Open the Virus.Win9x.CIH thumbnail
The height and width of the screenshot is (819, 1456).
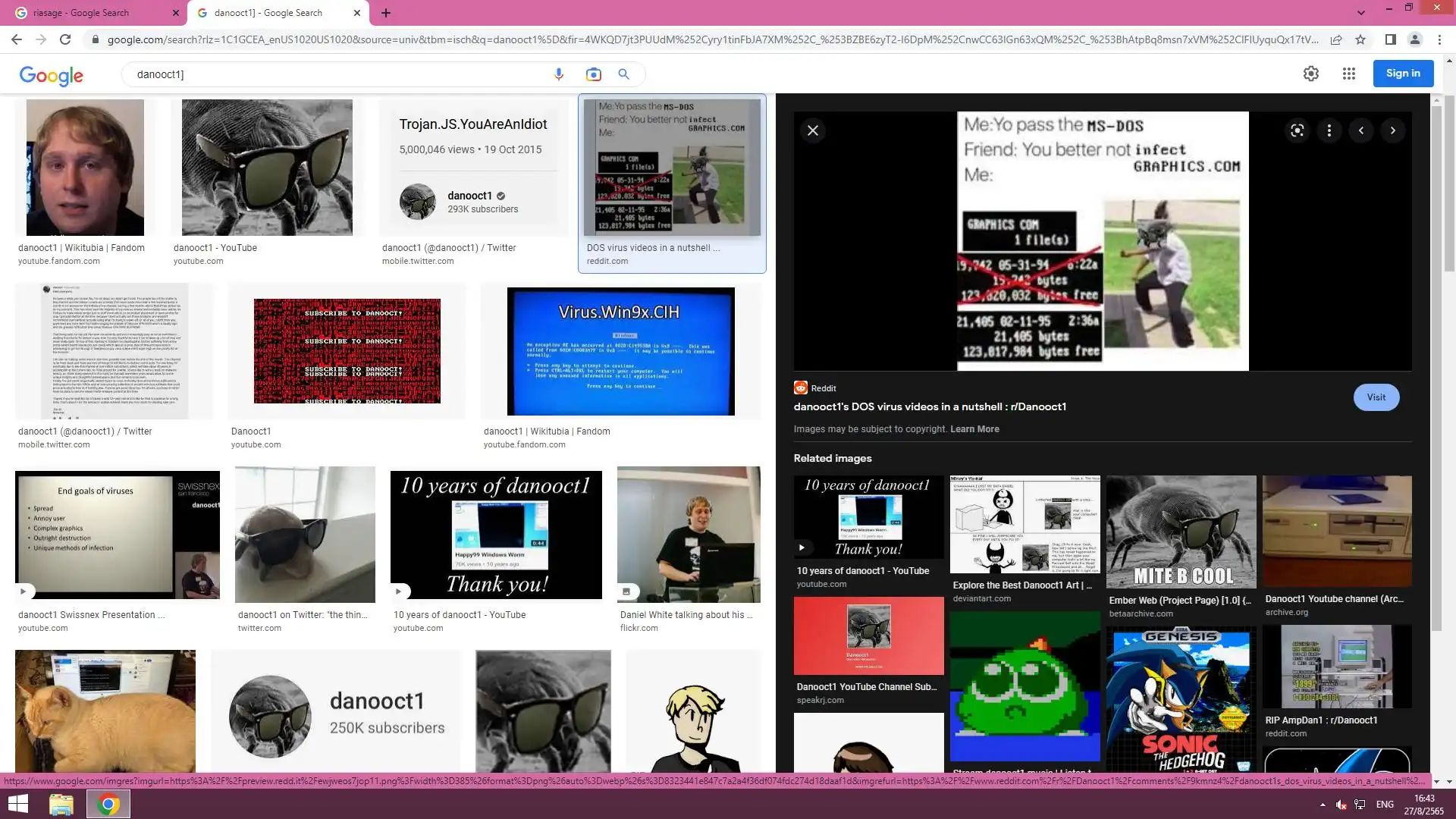pyautogui.click(x=620, y=351)
